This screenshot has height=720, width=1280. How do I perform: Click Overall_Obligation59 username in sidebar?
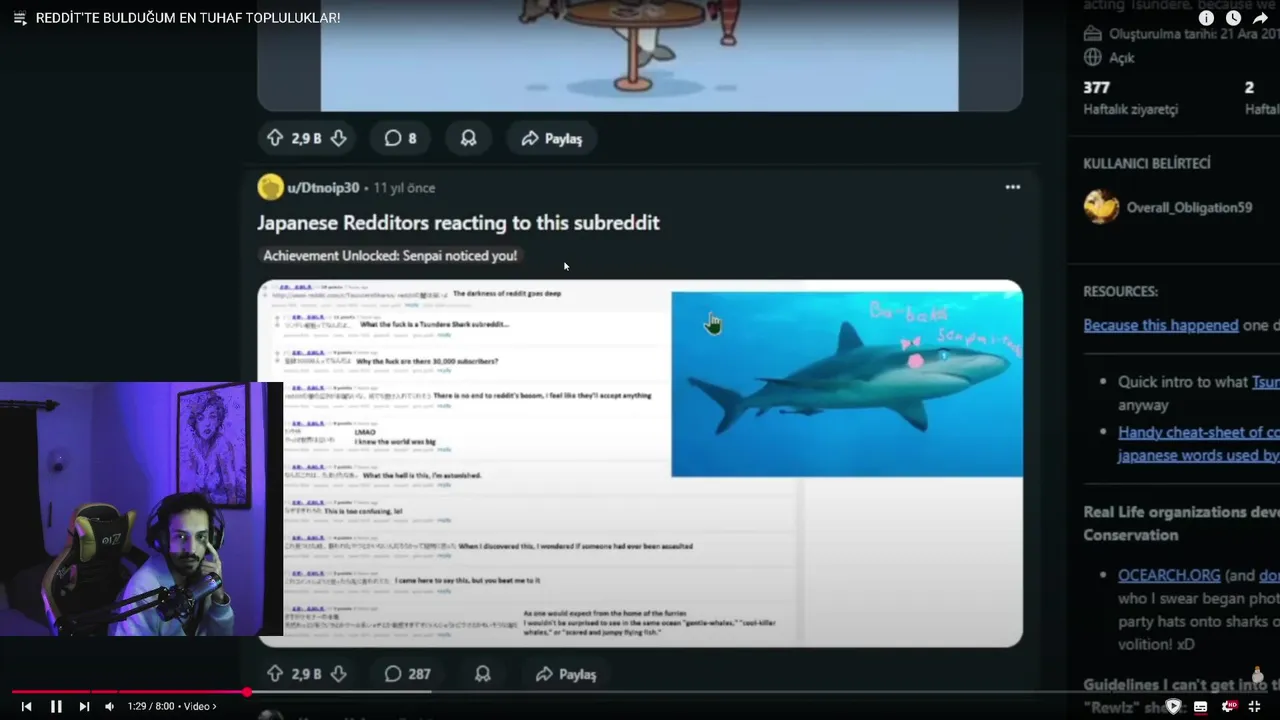(x=1189, y=208)
